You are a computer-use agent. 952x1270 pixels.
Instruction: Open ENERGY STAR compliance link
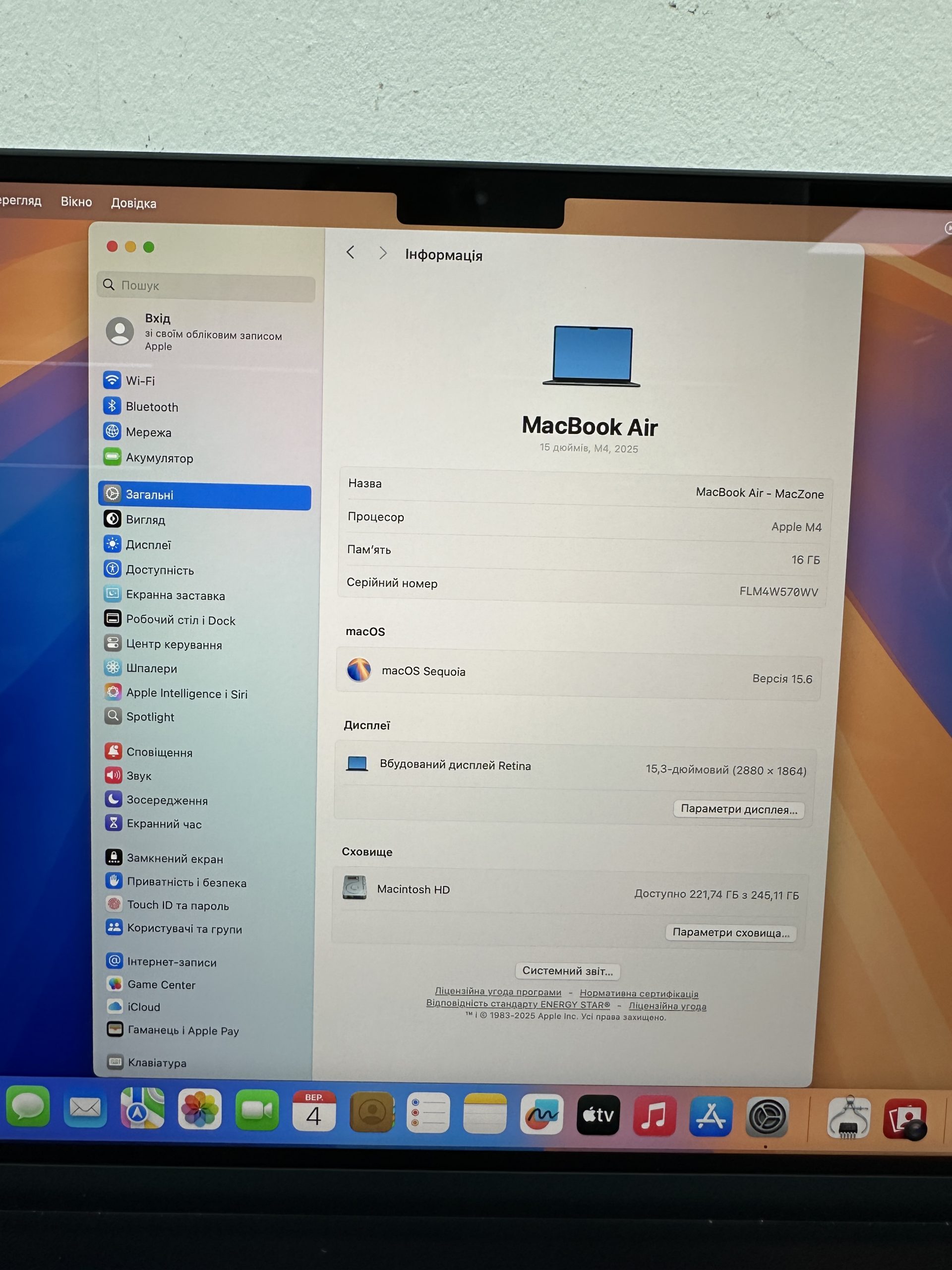point(518,1004)
